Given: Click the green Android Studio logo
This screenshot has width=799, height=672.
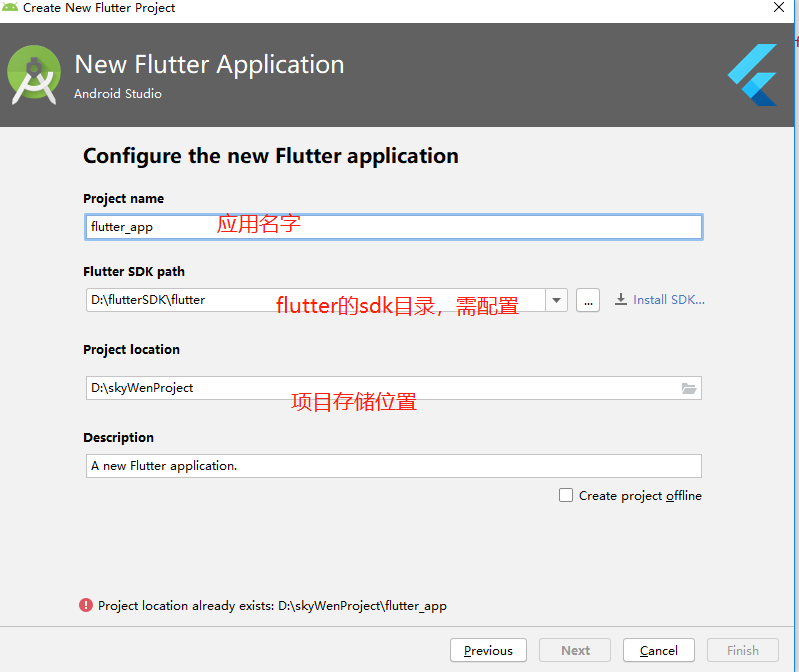Looking at the screenshot, I should tap(34, 74).
